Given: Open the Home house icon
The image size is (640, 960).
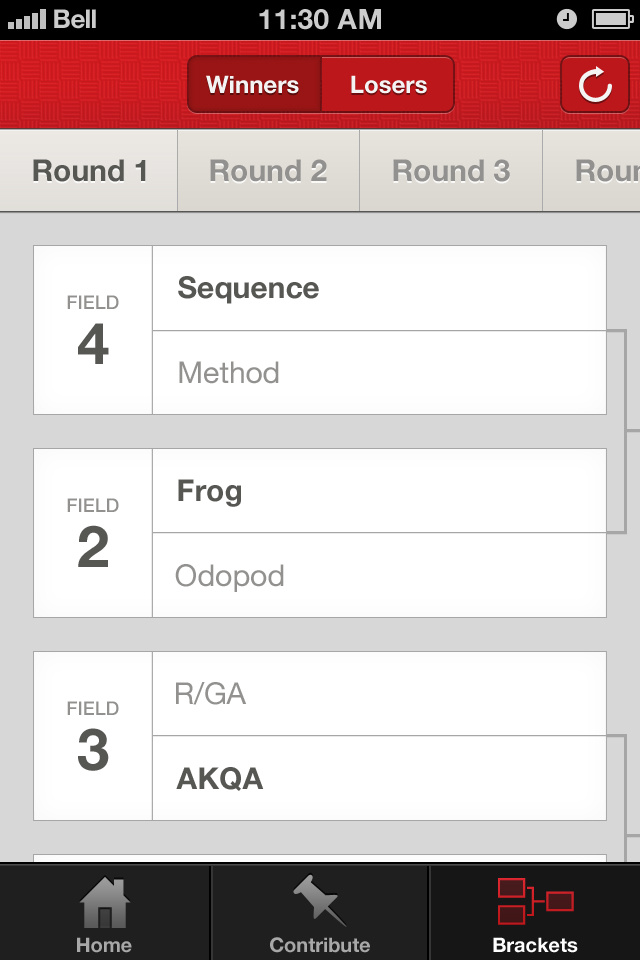Looking at the screenshot, I should pyautogui.click(x=104, y=902).
